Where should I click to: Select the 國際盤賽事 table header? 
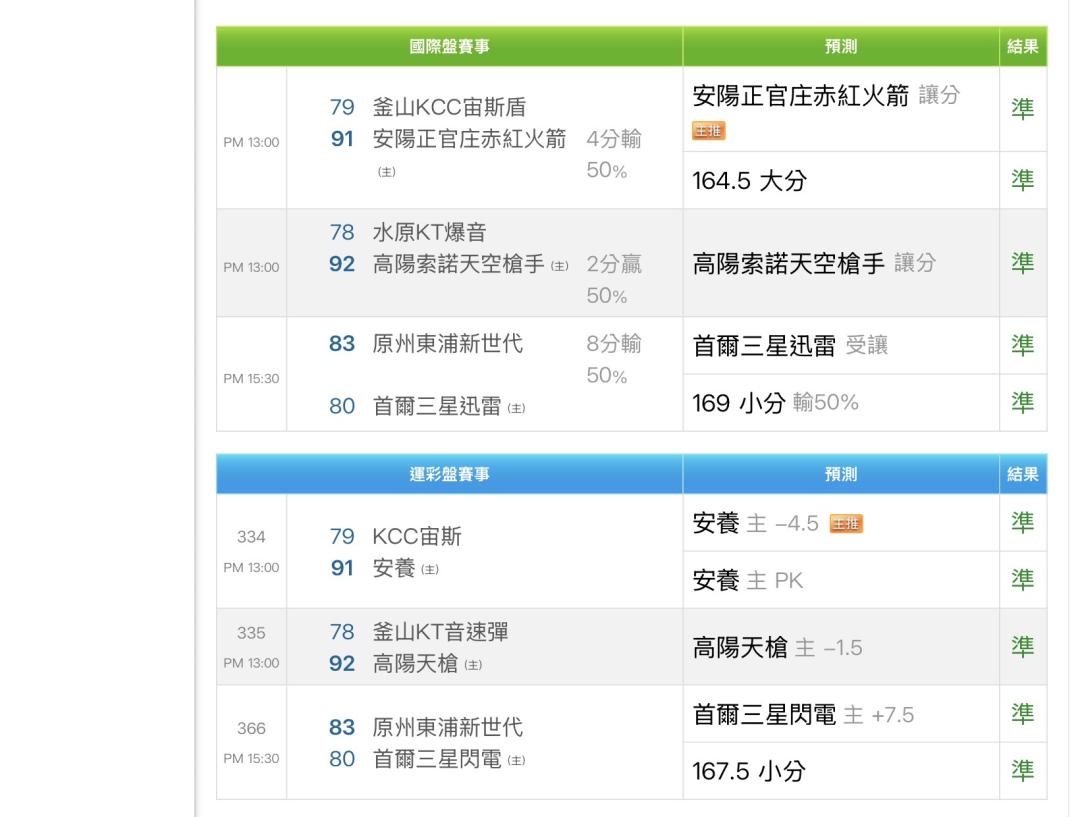coord(450,47)
